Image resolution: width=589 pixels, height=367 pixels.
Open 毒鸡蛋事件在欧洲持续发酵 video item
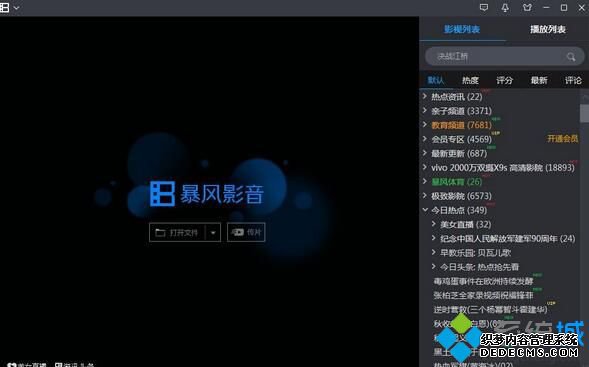point(483,281)
